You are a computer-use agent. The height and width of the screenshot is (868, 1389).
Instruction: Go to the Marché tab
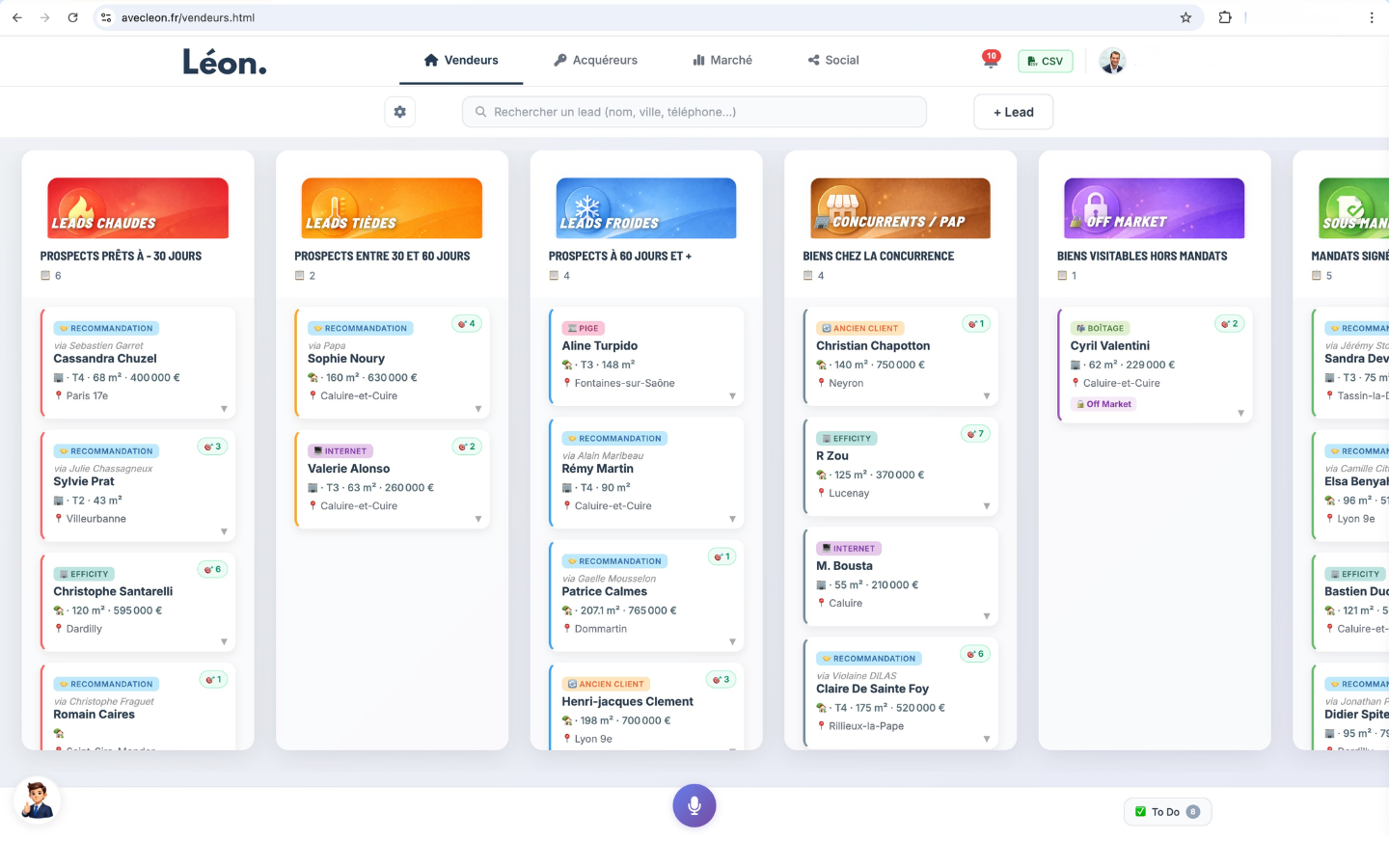click(722, 60)
